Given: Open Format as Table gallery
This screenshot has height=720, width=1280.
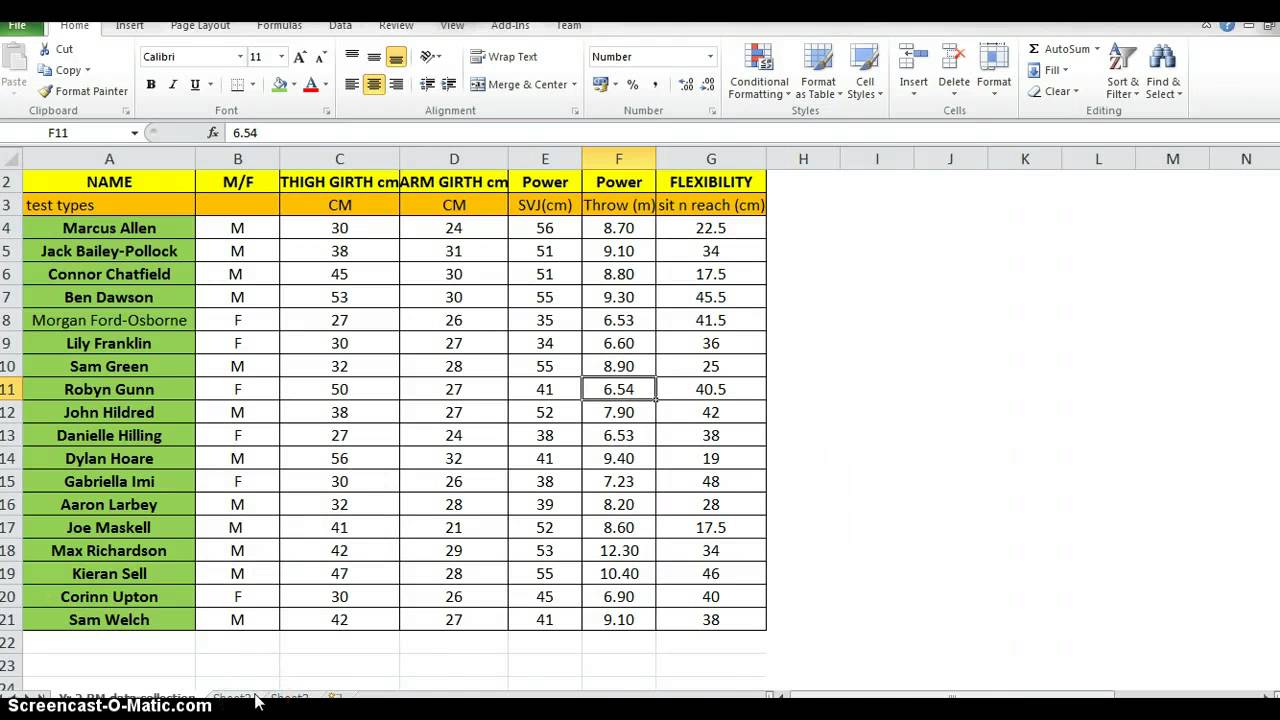Looking at the screenshot, I should [818, 71].
